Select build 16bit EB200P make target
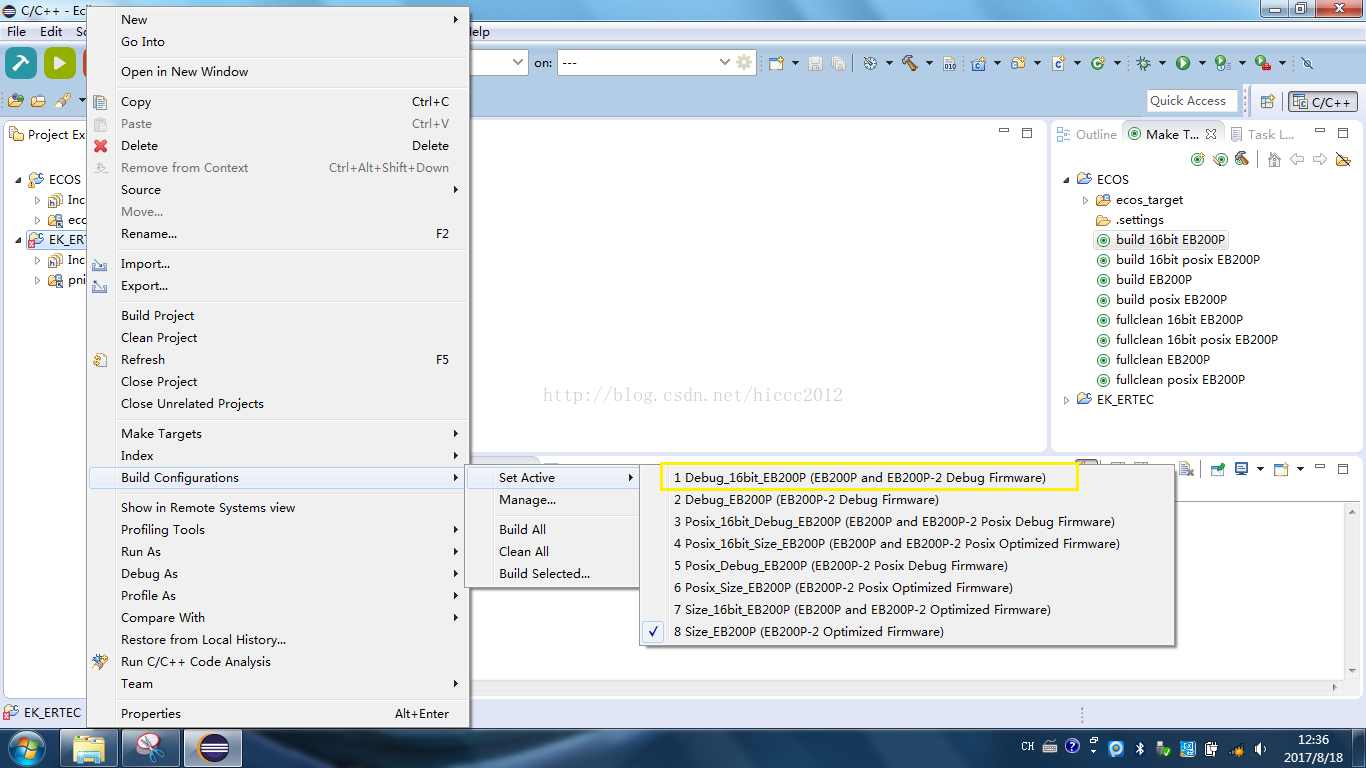This screenshot has height=768, width=1366. click(1161, 239)
